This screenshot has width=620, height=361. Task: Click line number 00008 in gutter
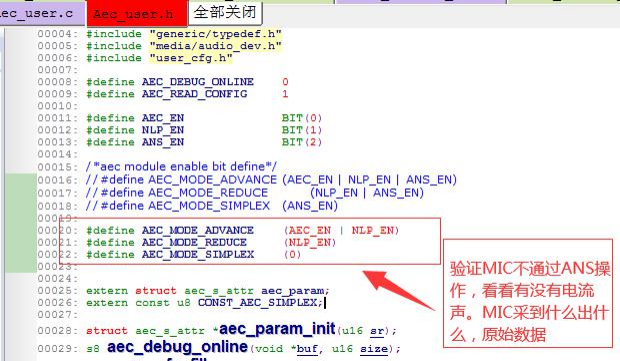[x=58, y=82]
